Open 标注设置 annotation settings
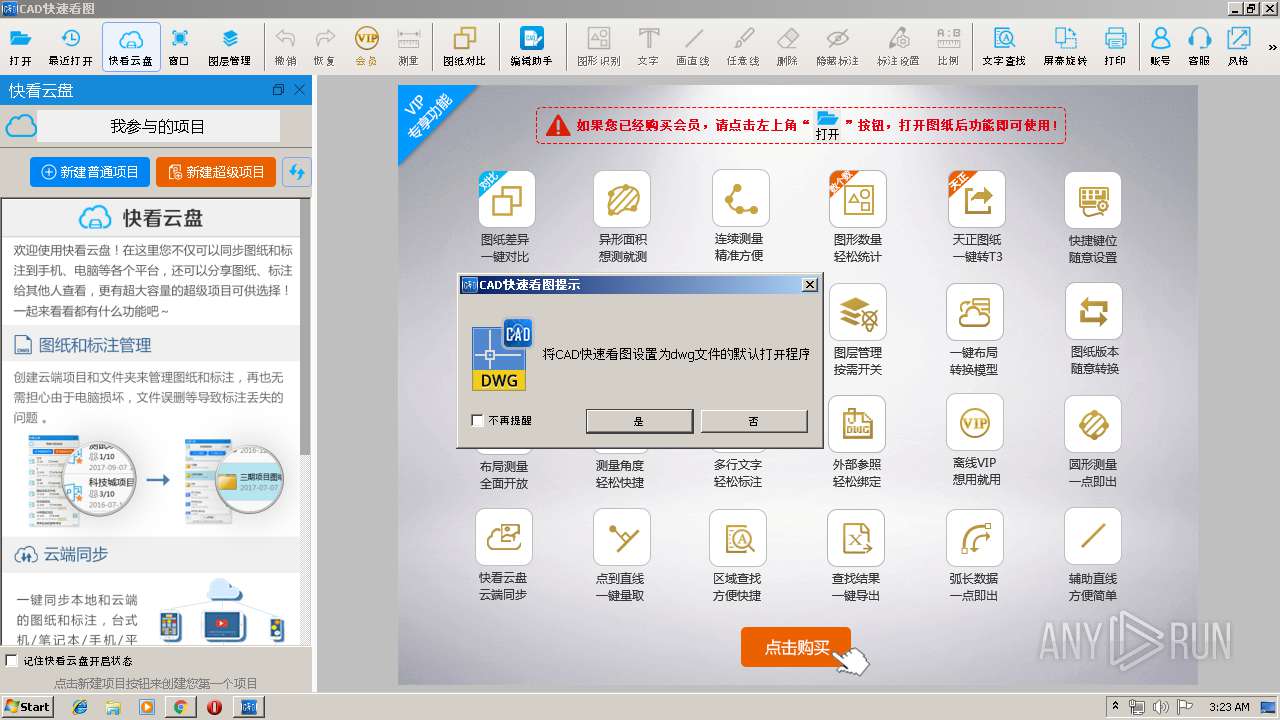1280x720 pixels. tap(898, 46)
